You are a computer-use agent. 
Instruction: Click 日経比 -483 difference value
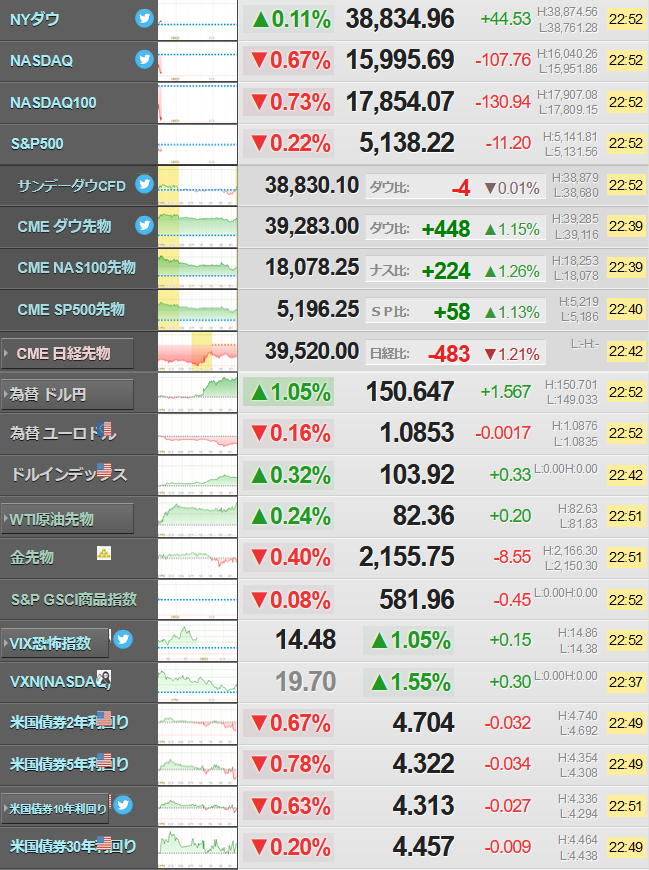pos(449,353)
